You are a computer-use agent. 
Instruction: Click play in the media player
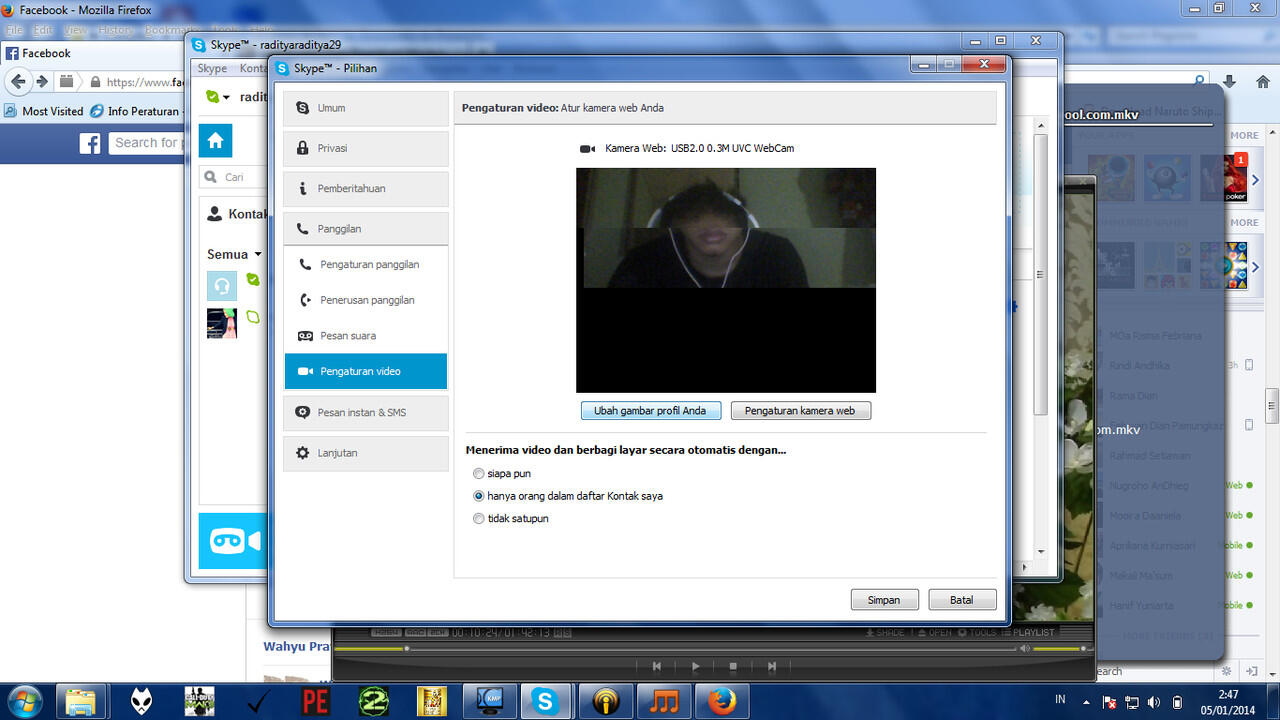coord(695,666)
